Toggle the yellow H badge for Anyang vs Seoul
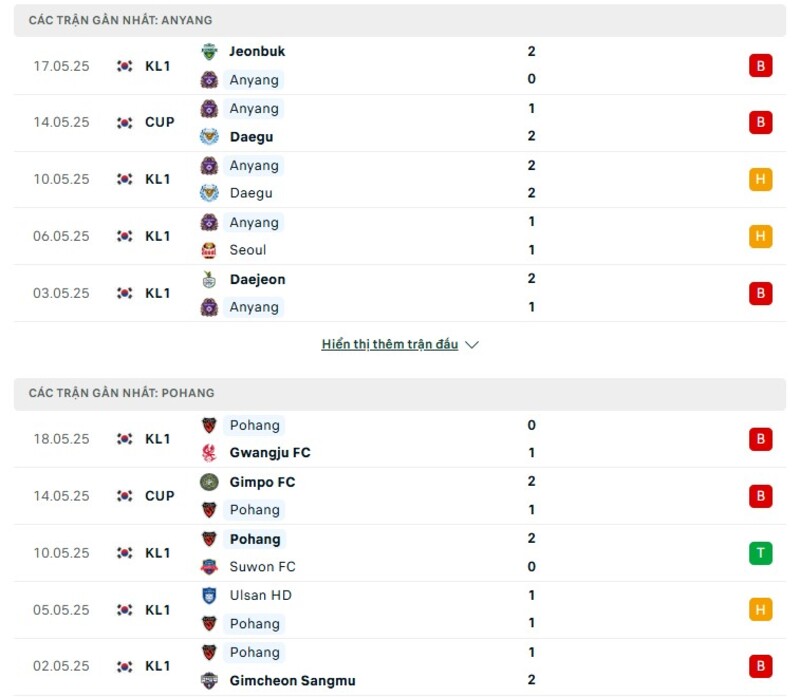The height and width of the screenshot is (697, 800). tap(760, 236)
